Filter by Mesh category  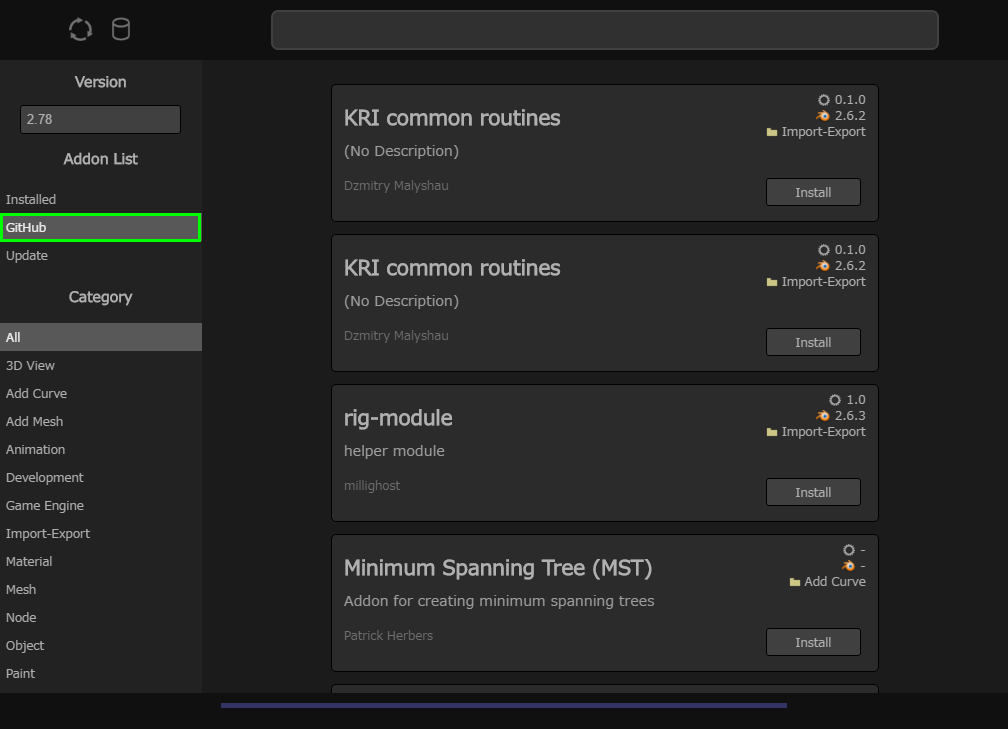pos(101,590)
